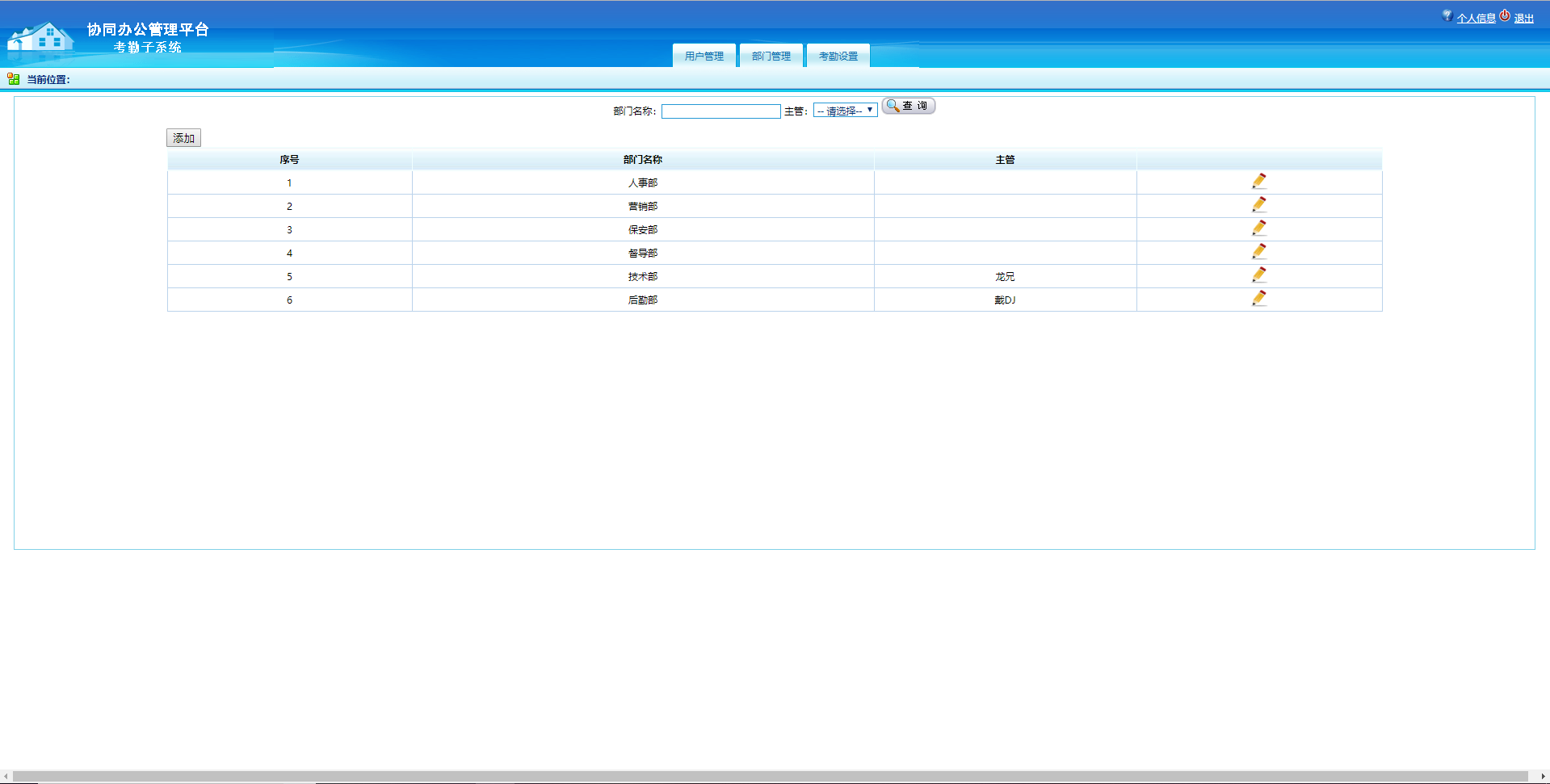The image size is (1550, 784).
Task: Edit the 督导部 department entry
Action: (x=1258, y=252)
